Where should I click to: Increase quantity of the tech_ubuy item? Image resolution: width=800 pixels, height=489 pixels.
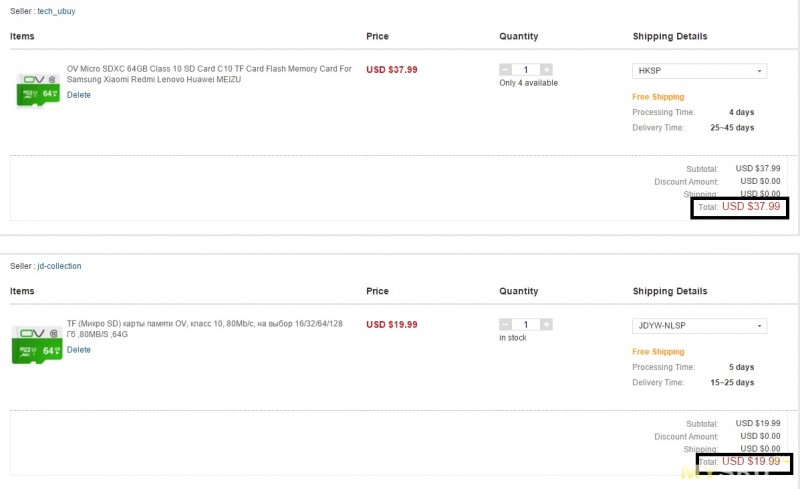pyautogui.click(x=546, y=70)
